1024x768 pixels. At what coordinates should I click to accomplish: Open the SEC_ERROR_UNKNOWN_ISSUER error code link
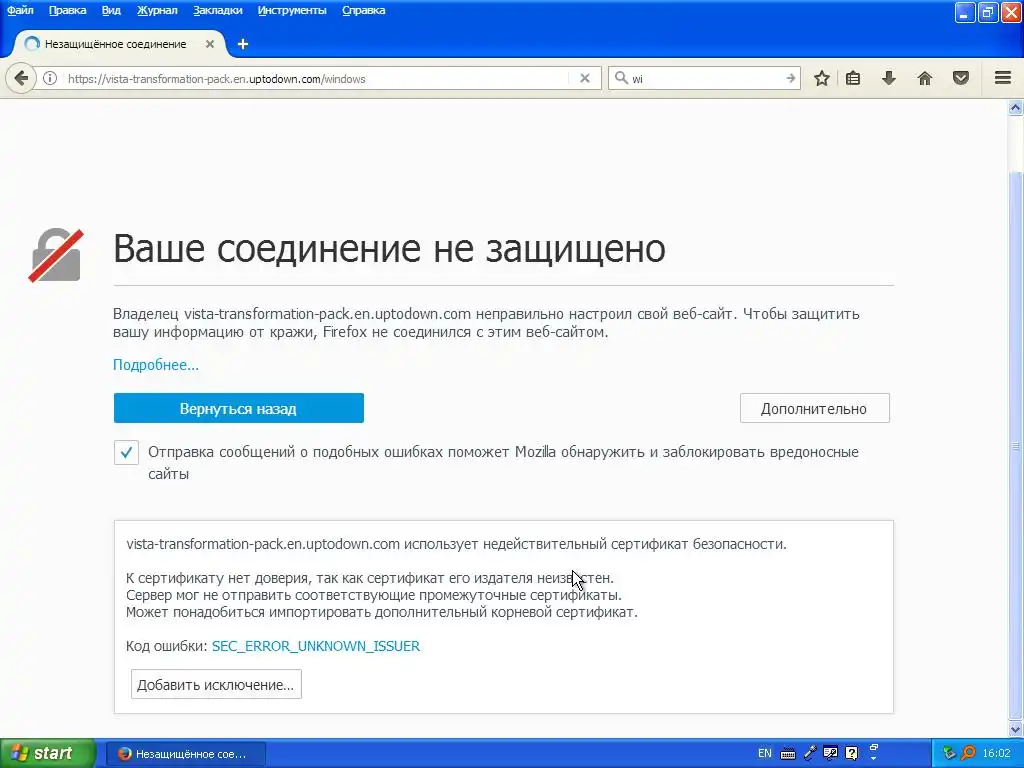click(x=315, y=646)
